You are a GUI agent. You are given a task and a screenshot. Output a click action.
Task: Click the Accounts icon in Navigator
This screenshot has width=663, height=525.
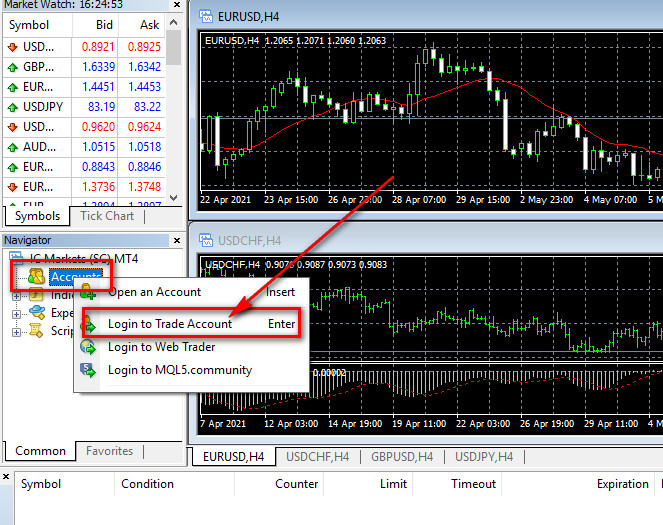pyautogui.click(x=36, y=277)
